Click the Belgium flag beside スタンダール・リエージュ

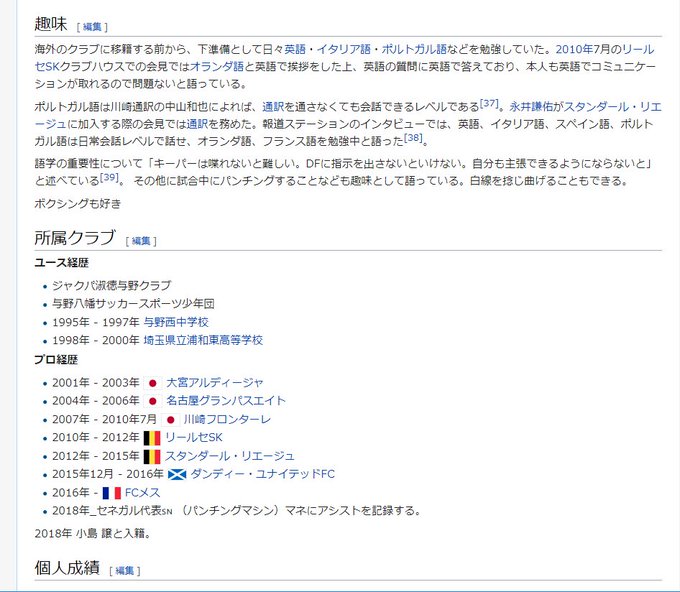click(x=152, y=457)
